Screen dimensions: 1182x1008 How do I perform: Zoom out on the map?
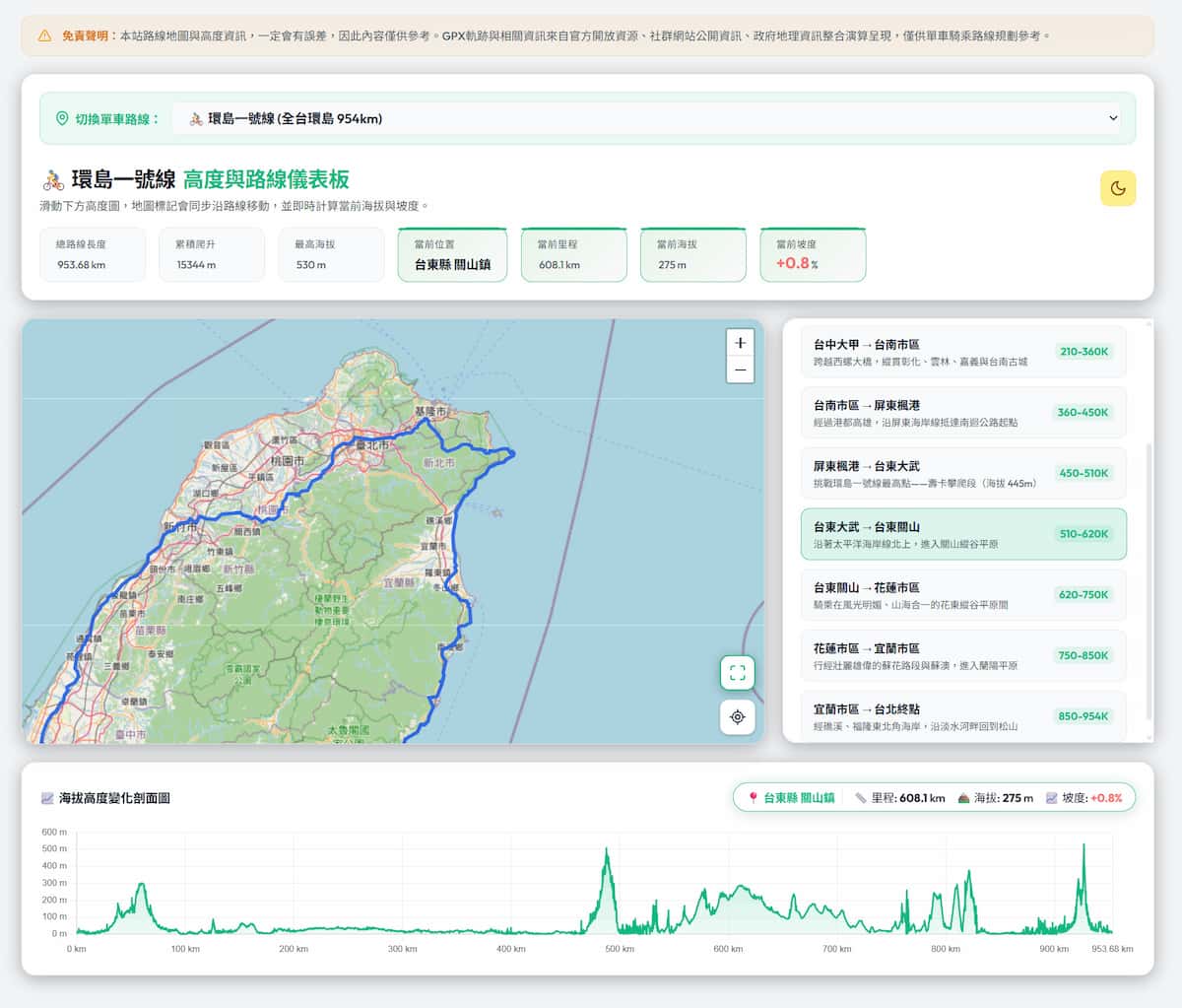(740, 370)
